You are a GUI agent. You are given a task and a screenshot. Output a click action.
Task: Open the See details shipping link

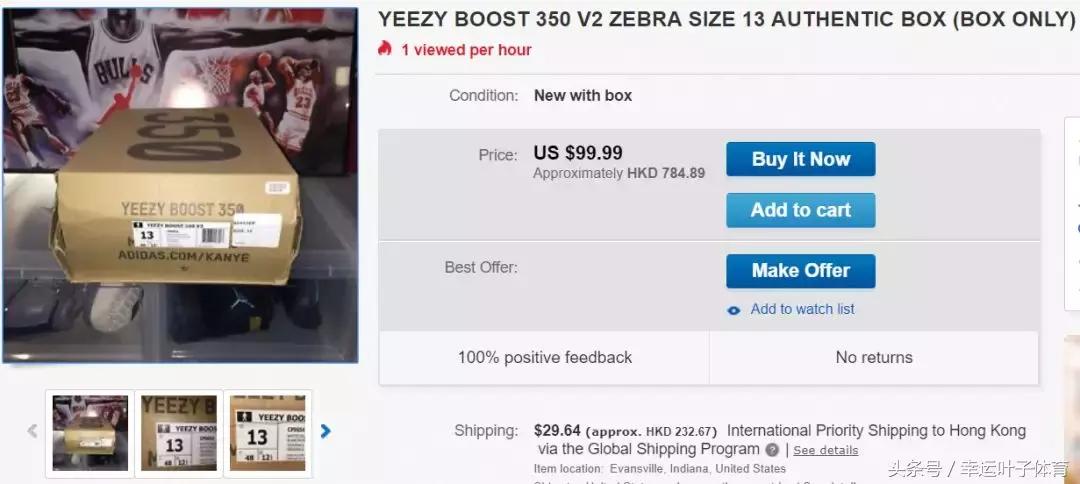click(825, 450)
